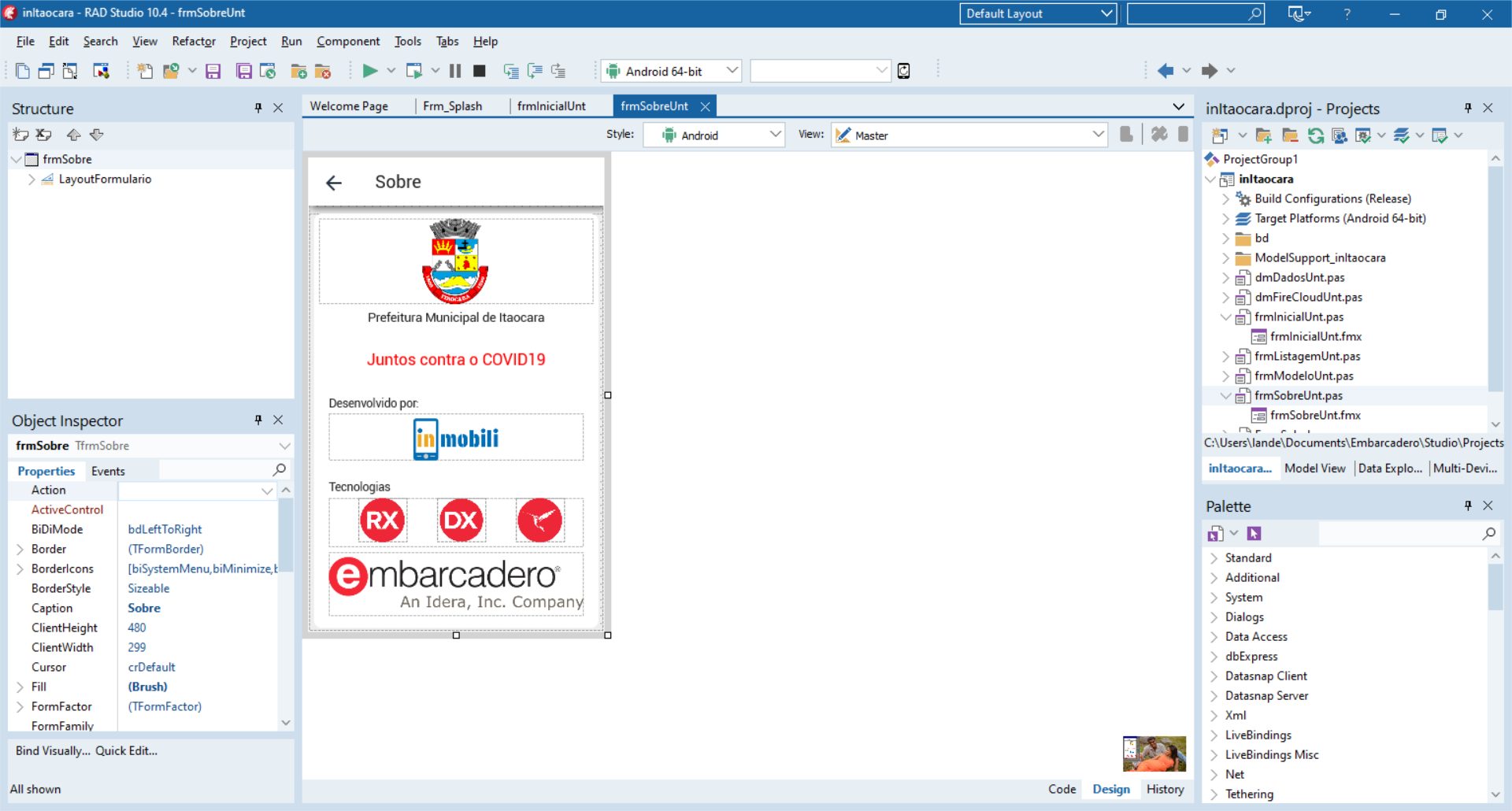
Task: Click the photo thumbnail at bottom of designer
Action: tap(1154, 754)
